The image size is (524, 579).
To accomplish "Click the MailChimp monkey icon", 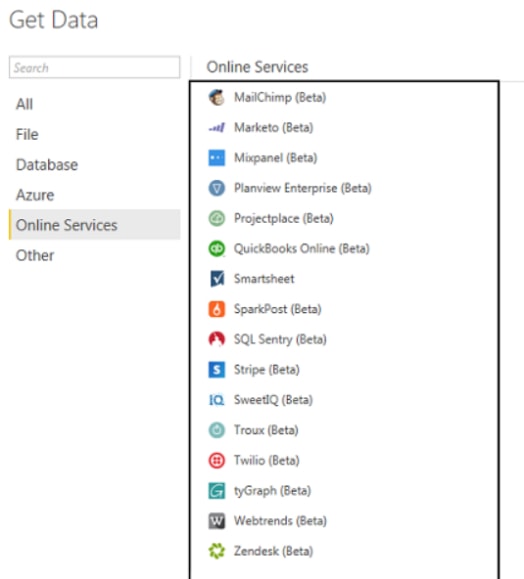I will 217,97.
